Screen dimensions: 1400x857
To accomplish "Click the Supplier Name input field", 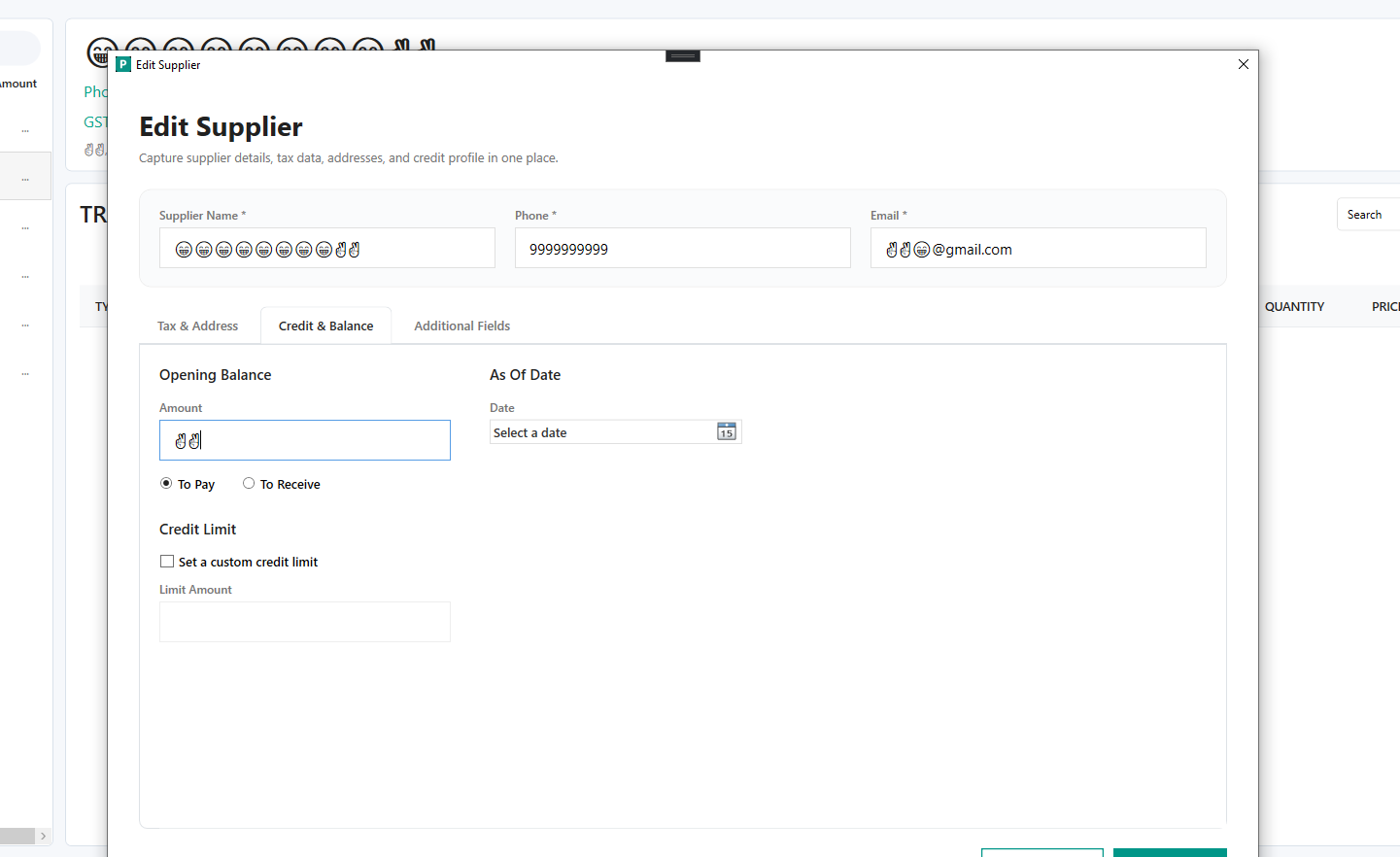I will pyautogui.click(x=326, y=249).
